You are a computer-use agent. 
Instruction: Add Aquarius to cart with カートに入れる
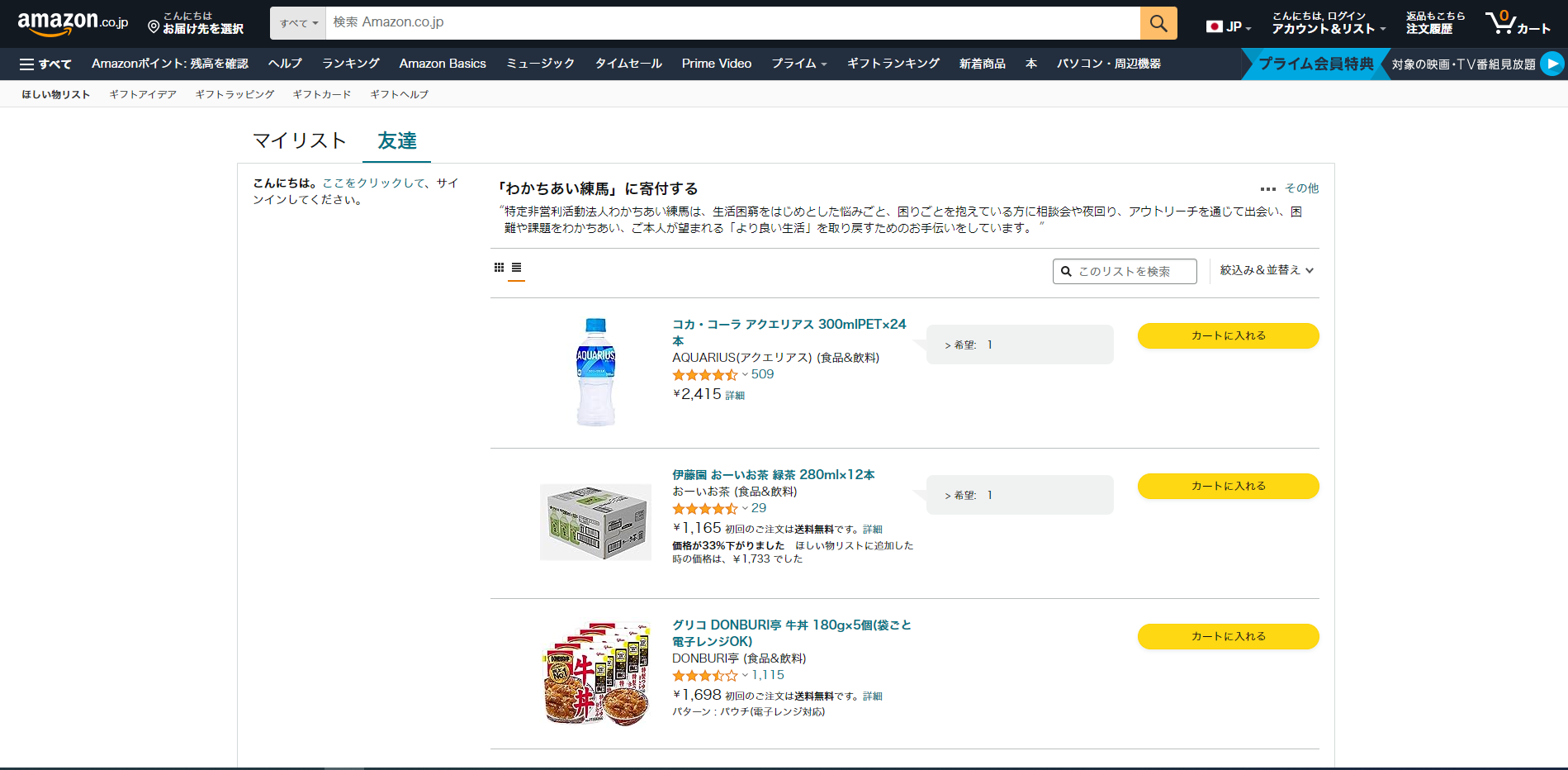1228,335
